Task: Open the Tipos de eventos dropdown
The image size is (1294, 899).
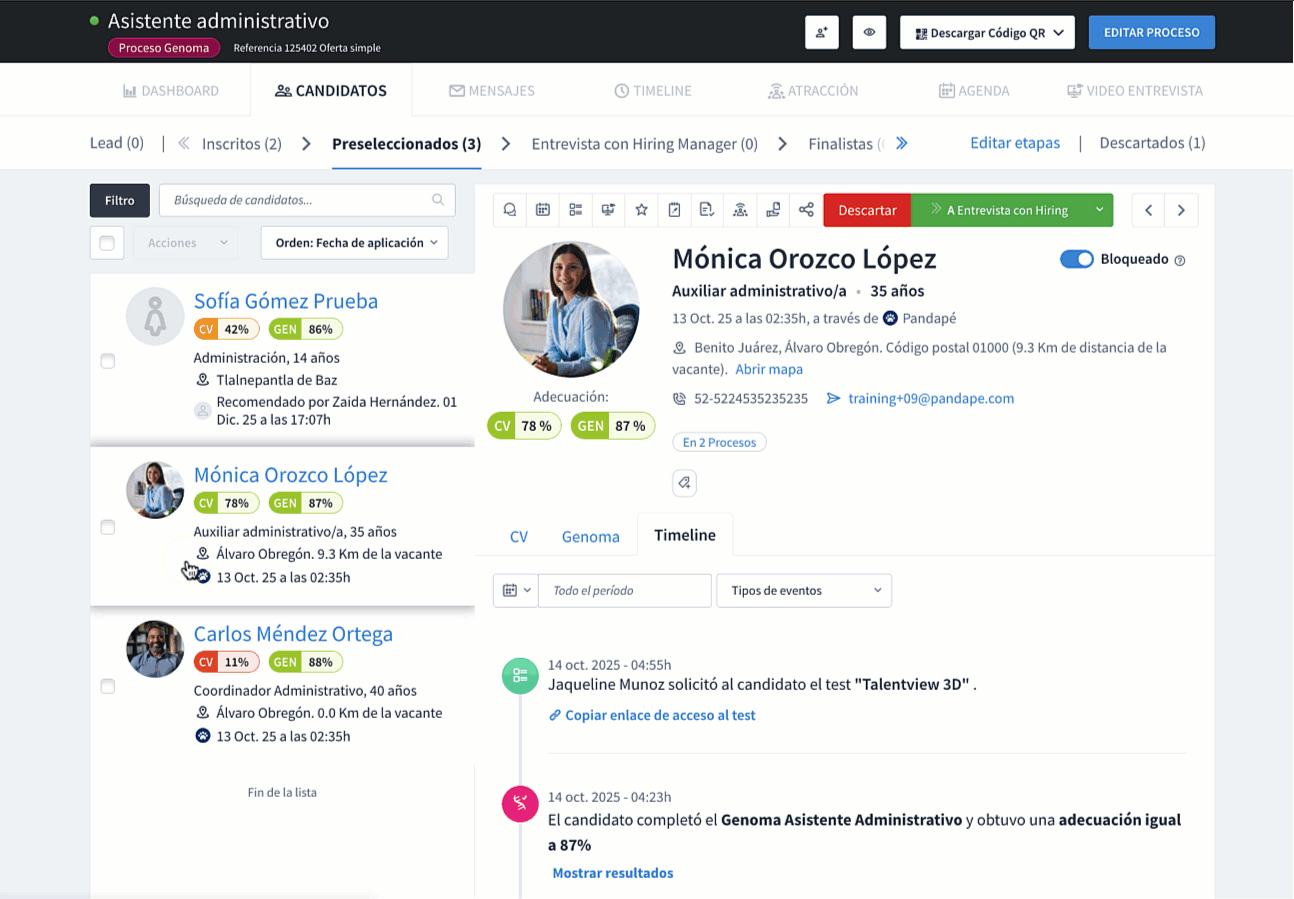Action: (x=803, y=590)
